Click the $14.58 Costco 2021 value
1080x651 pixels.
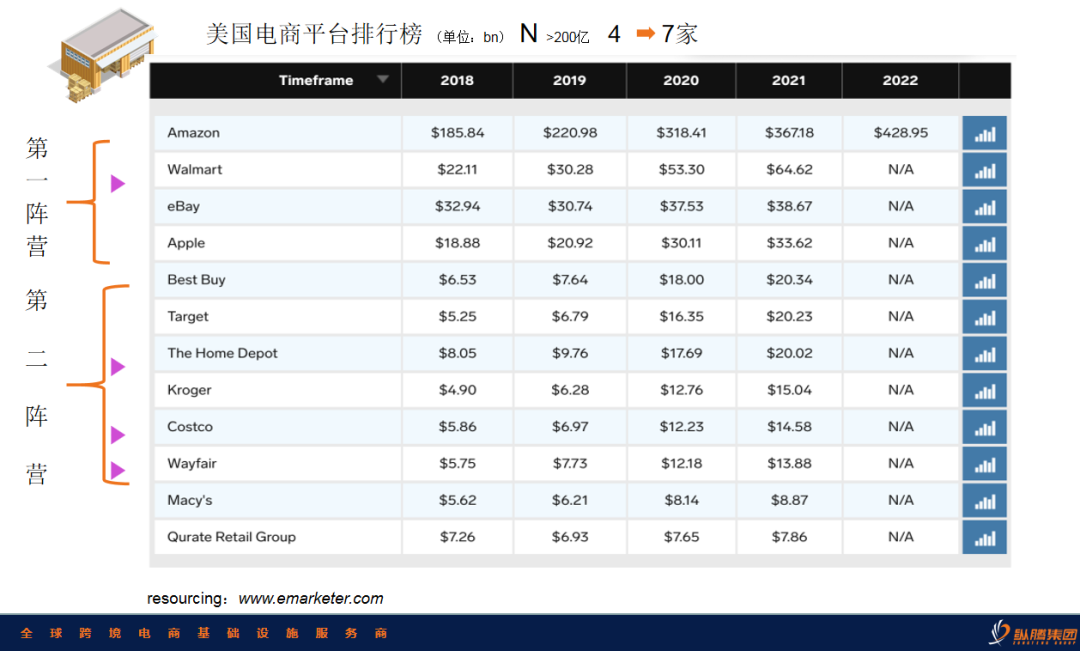pyautogui.click(x=789, y=426)
